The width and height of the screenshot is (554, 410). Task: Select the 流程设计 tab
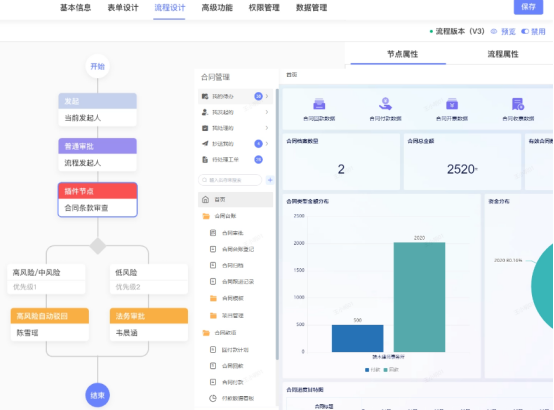tap(170, 7)
